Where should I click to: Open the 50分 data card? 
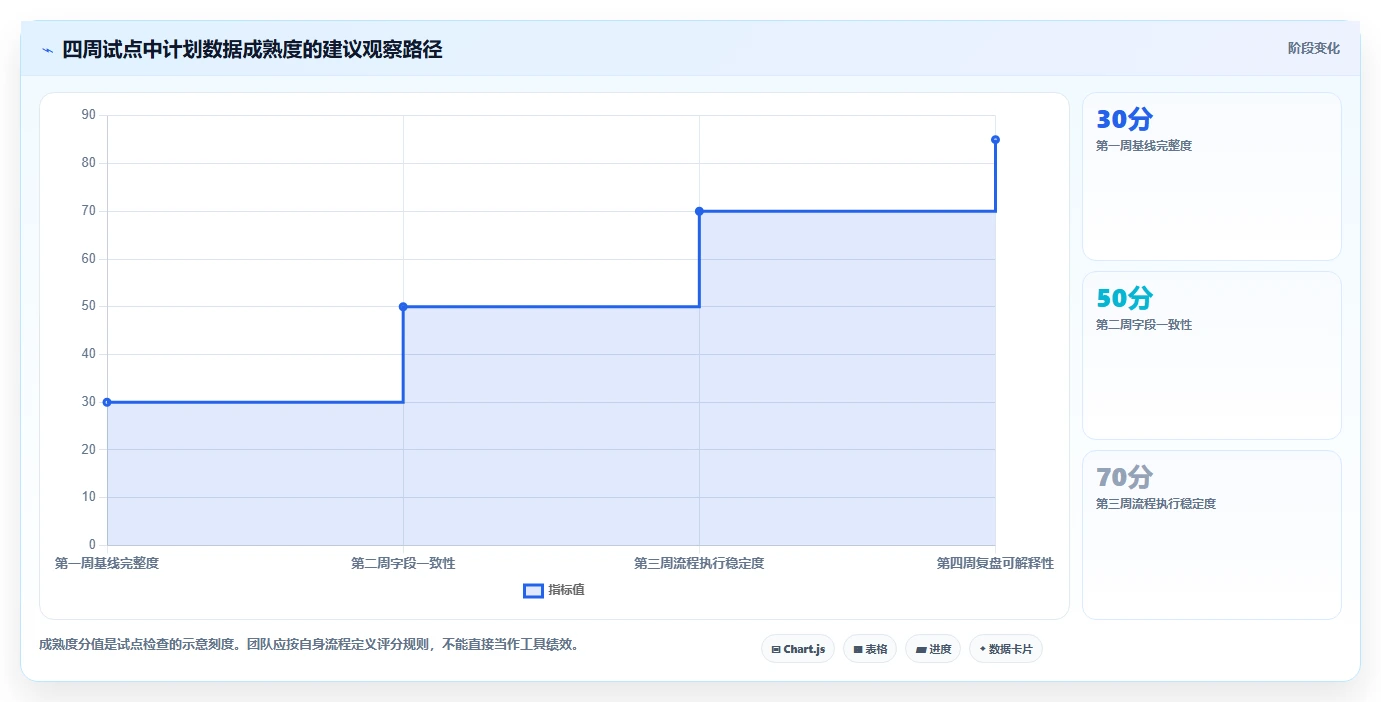tap(1211, 355)
